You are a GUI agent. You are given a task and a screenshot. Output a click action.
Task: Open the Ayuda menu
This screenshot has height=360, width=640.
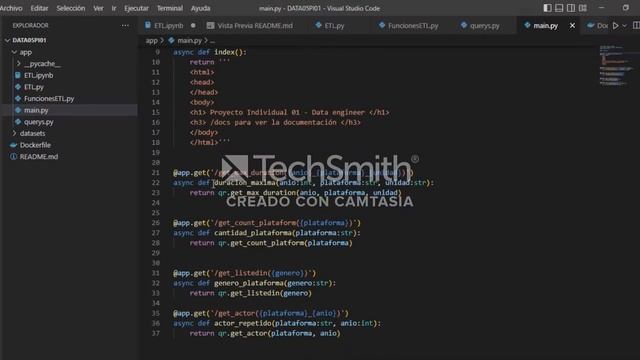(200, 8)
